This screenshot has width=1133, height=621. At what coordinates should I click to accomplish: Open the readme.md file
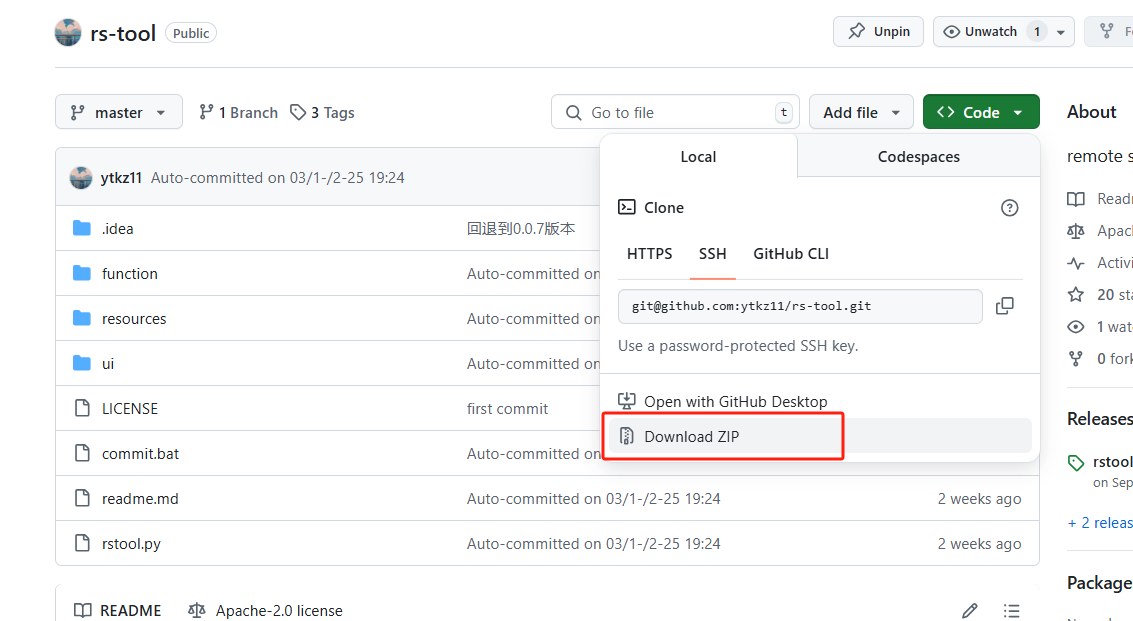point(140,499)
